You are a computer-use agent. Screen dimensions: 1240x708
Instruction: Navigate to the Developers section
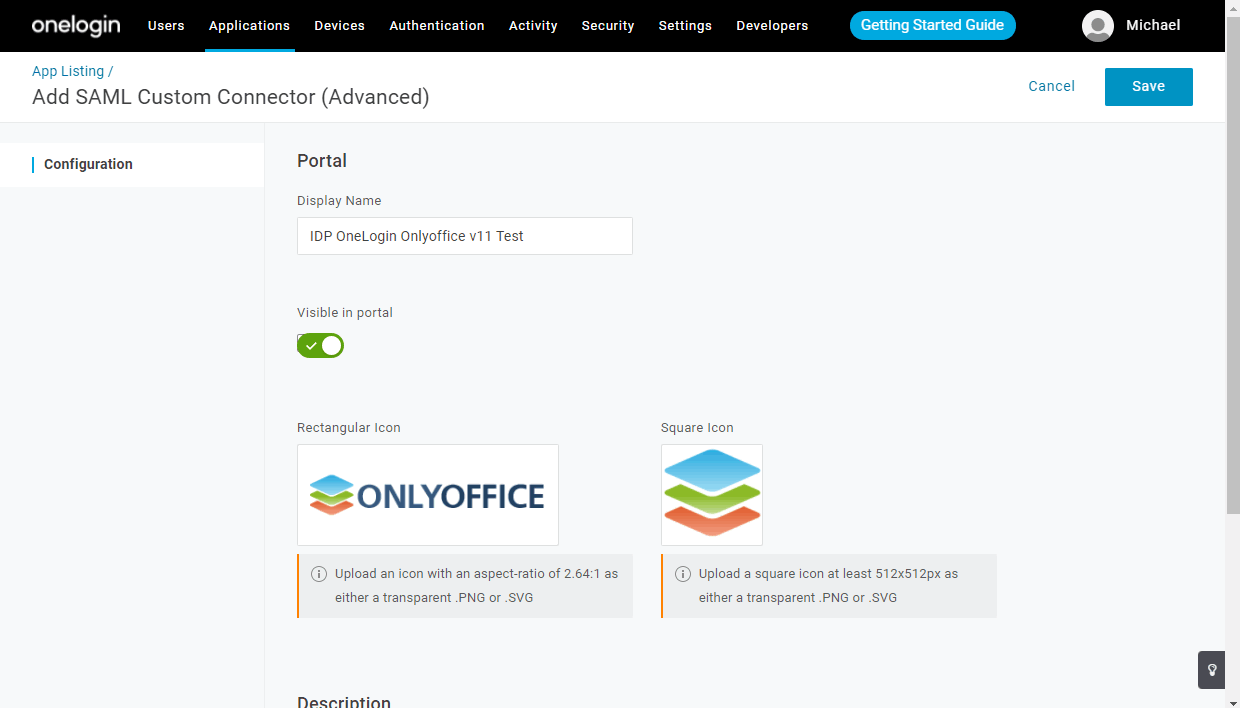click(x=772, y=25)
